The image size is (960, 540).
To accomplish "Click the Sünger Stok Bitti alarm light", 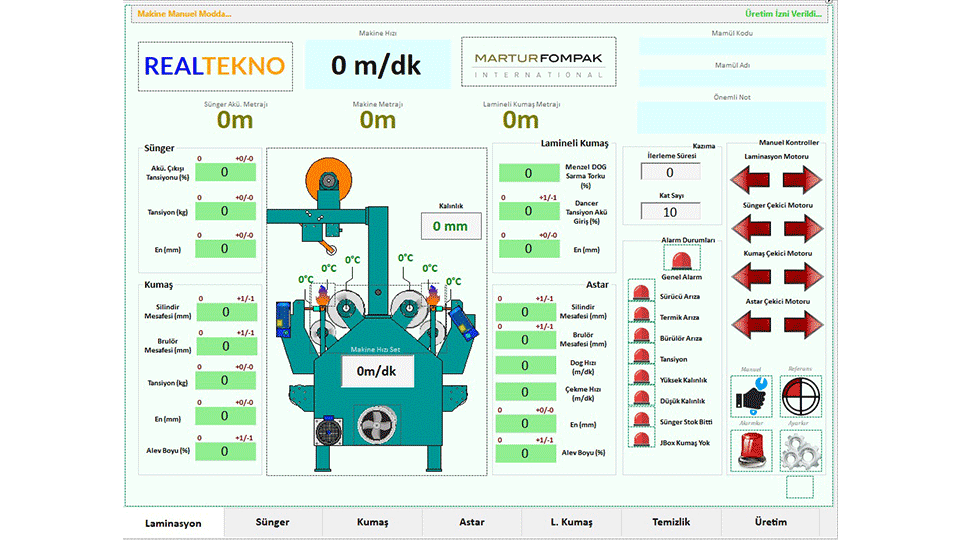I will (640, 421).
